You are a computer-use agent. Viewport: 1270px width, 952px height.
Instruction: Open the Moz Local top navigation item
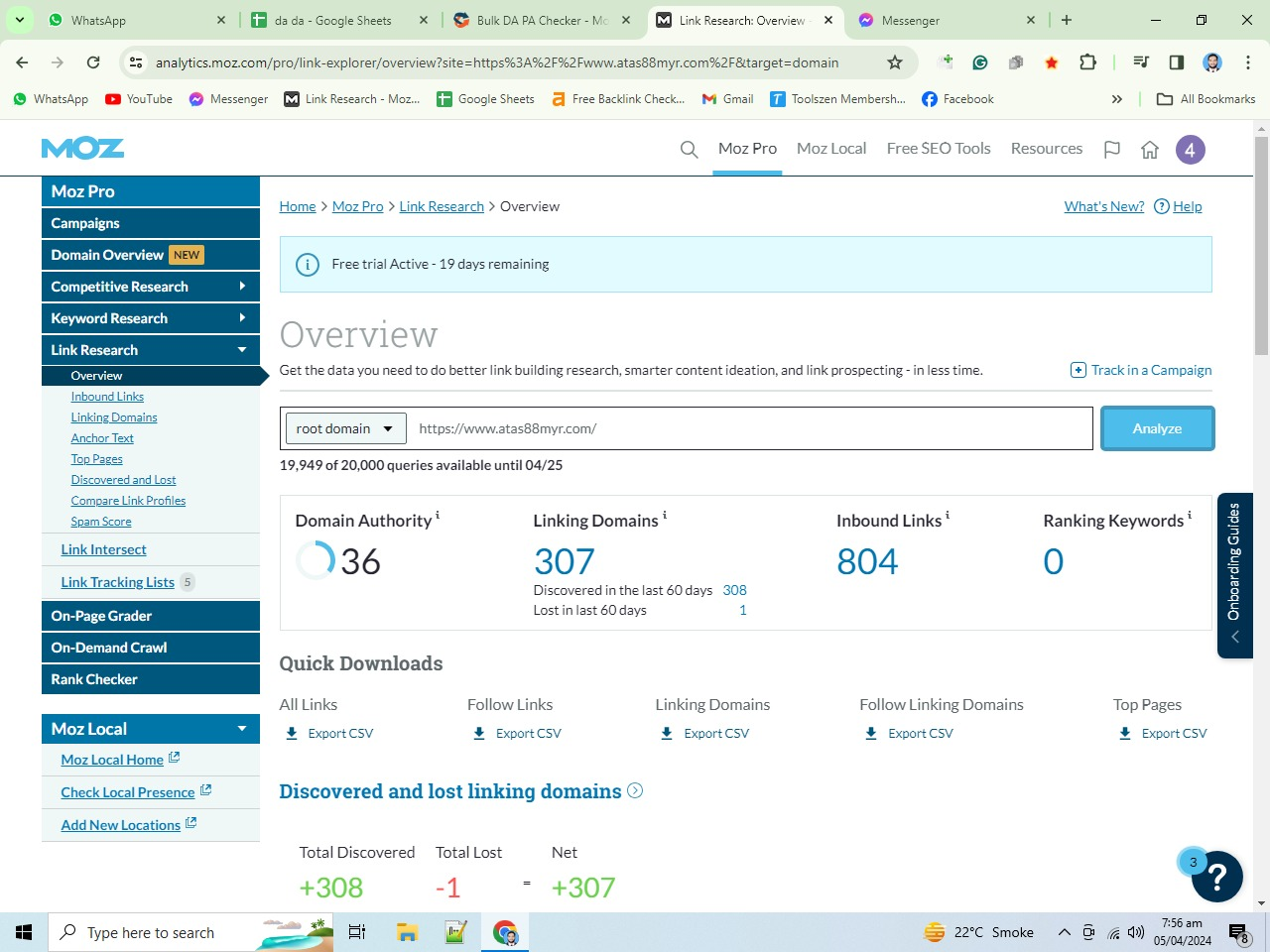click(831, 149)
